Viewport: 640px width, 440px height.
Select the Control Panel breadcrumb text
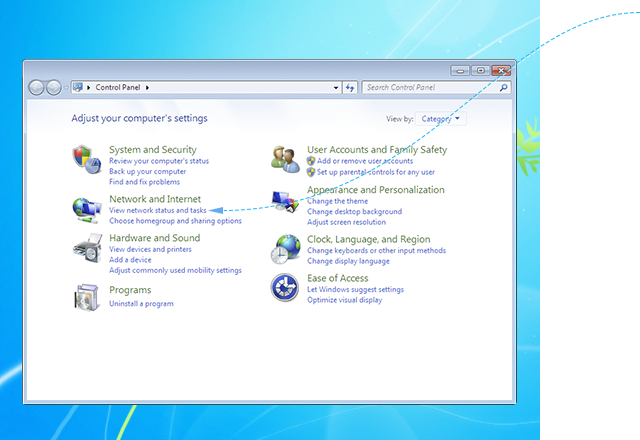coord(118,87)
